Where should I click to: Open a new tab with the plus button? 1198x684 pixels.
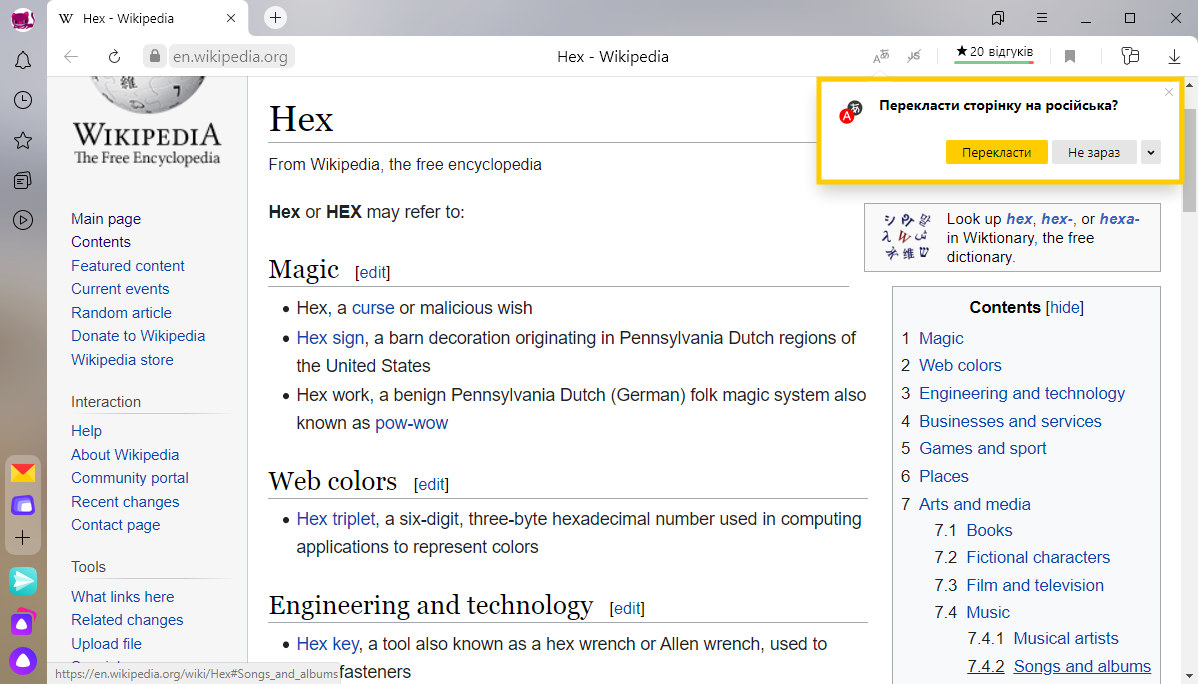pos(275,18)
